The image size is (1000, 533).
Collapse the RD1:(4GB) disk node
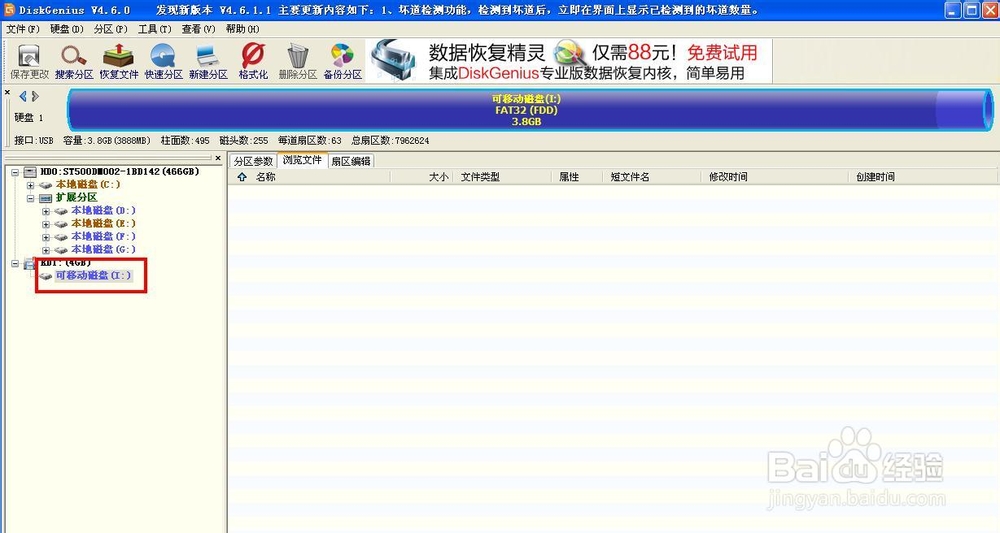pos(15,263)
